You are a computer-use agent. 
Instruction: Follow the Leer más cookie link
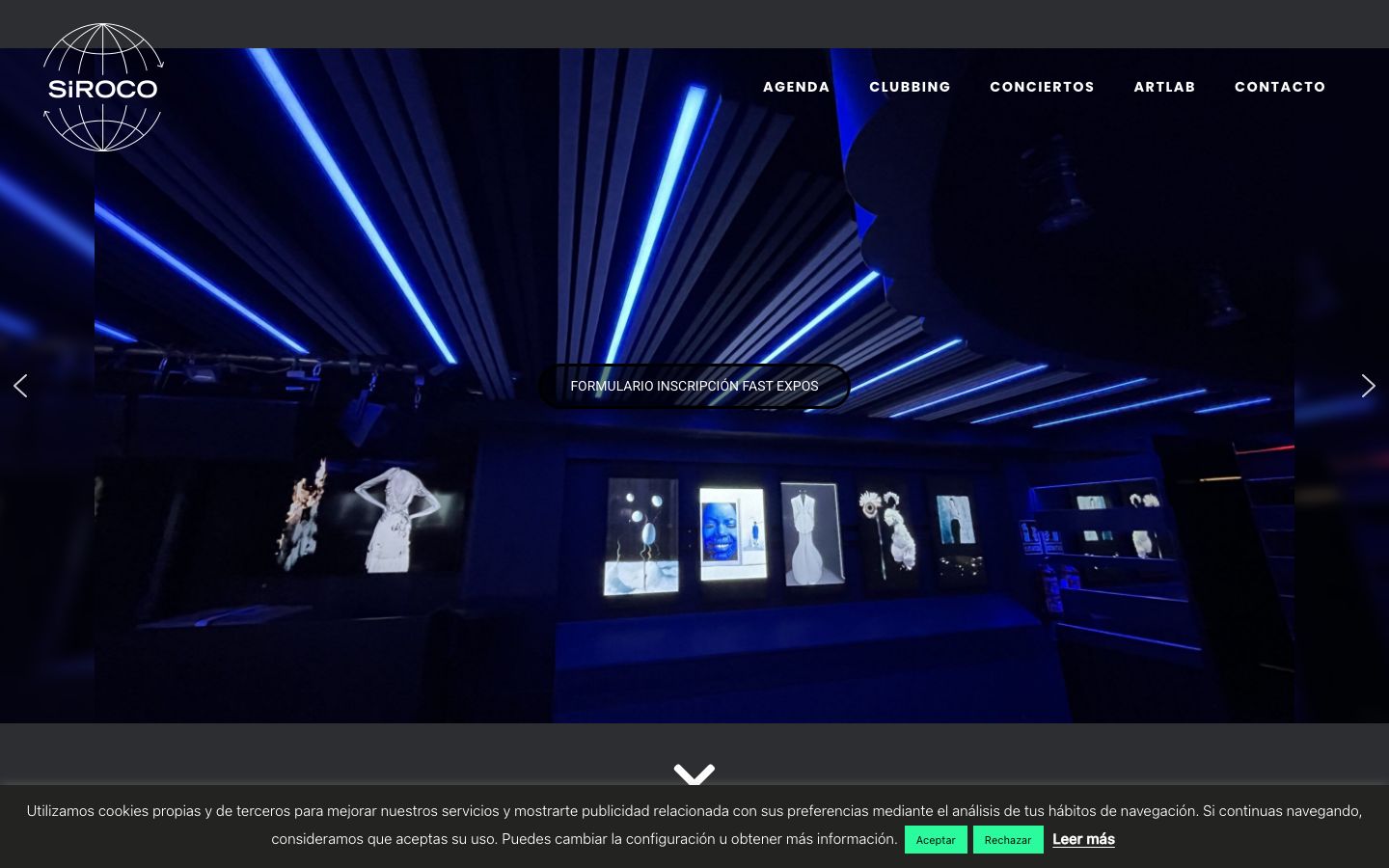pyautogui.click(x=1083, y=839)
